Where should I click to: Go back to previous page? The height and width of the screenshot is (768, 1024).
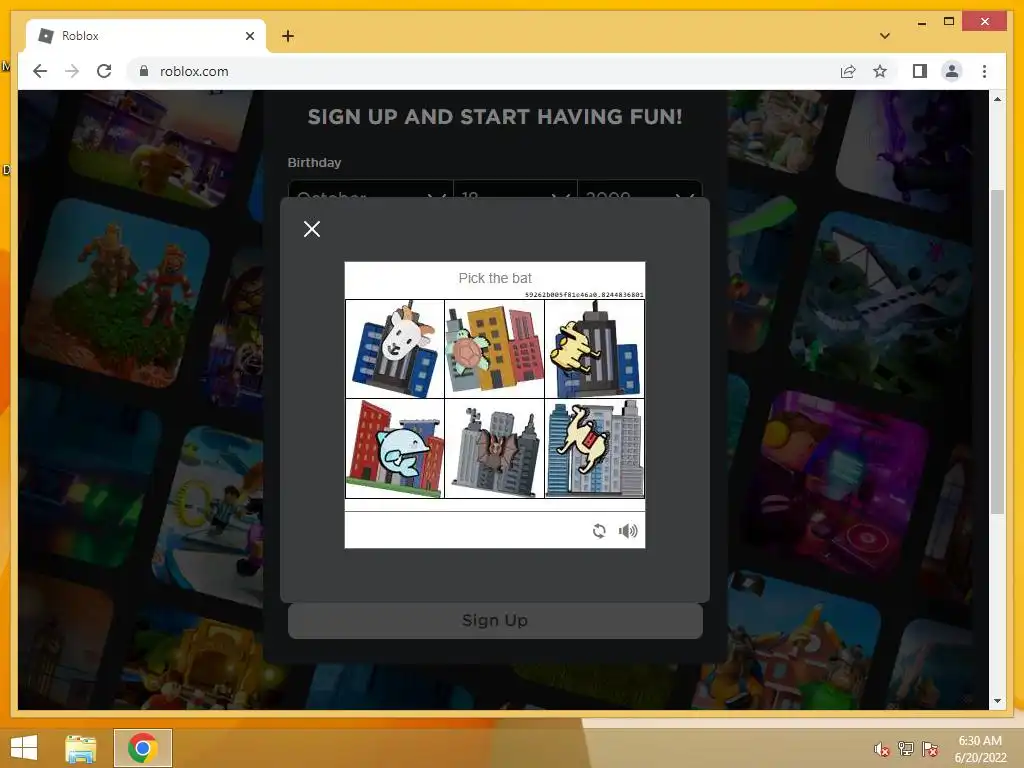pyautogui.click(x=40, y=71)
